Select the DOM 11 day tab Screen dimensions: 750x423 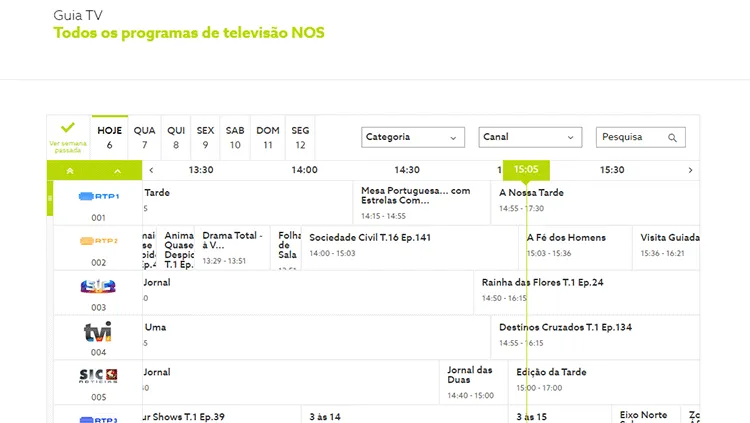pos(268,137)
